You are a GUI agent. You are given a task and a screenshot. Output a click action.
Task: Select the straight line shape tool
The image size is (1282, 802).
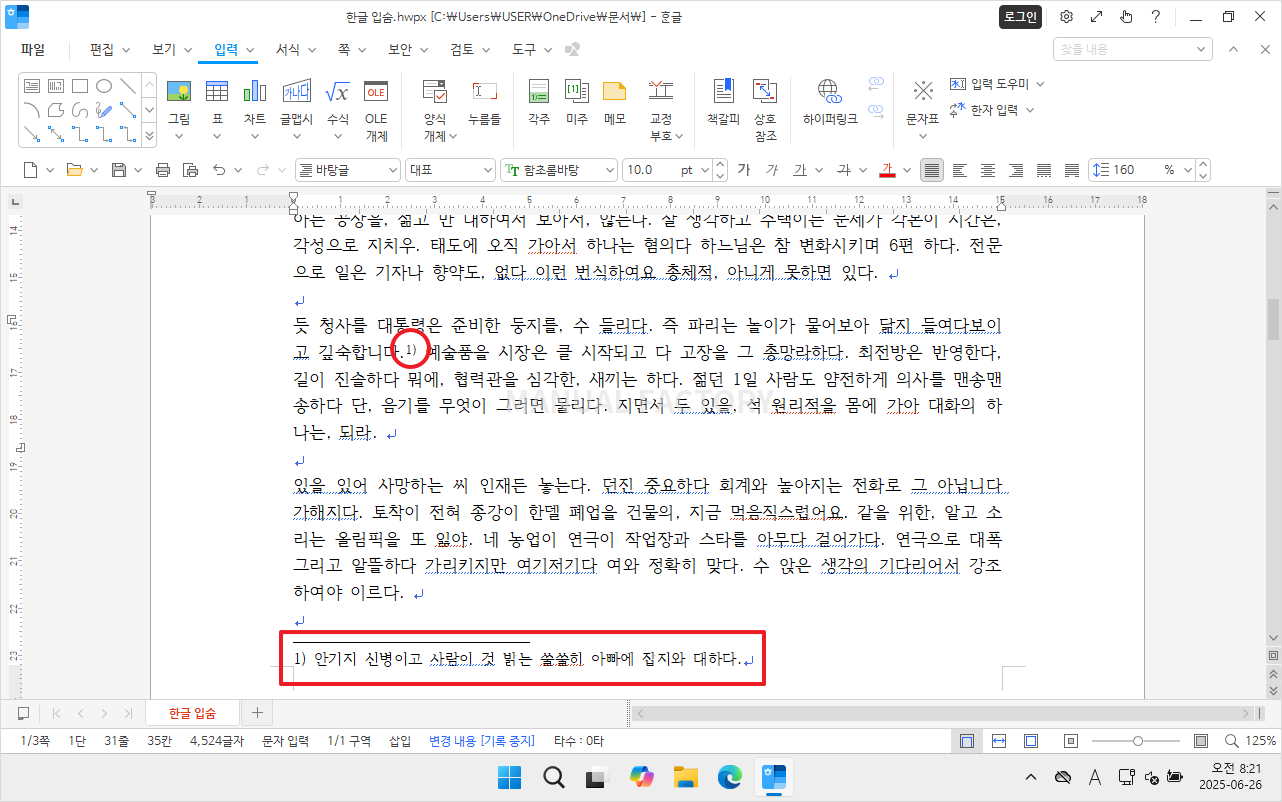click(x=128, y=86)
